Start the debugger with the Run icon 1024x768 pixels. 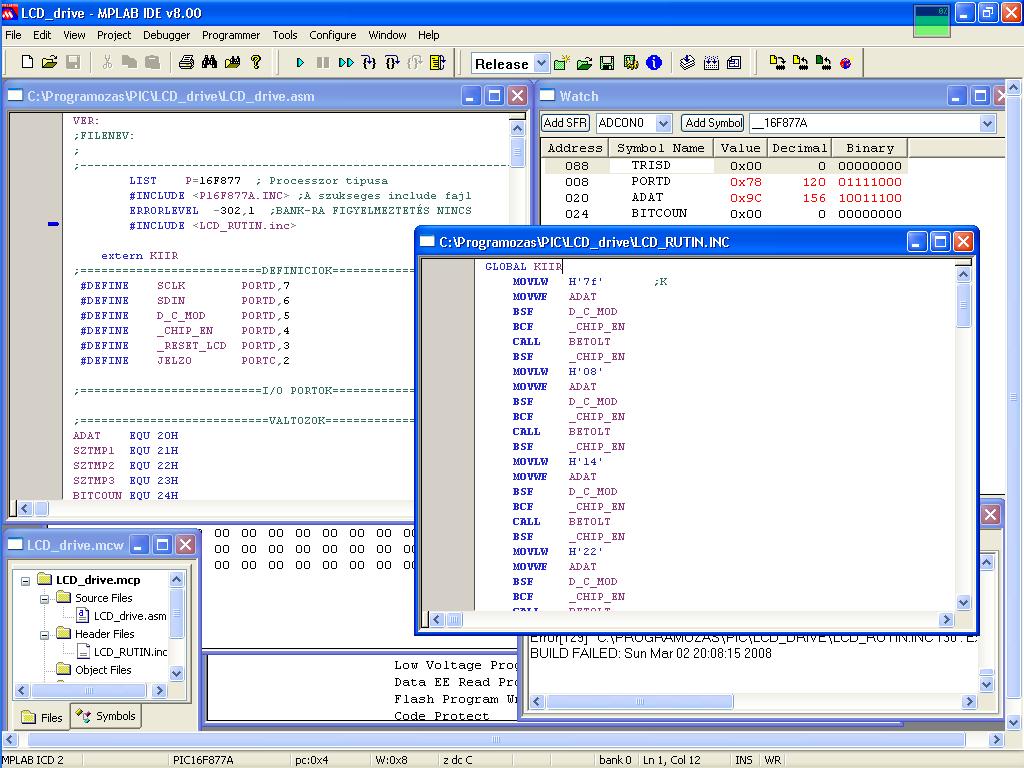(299, 62)
